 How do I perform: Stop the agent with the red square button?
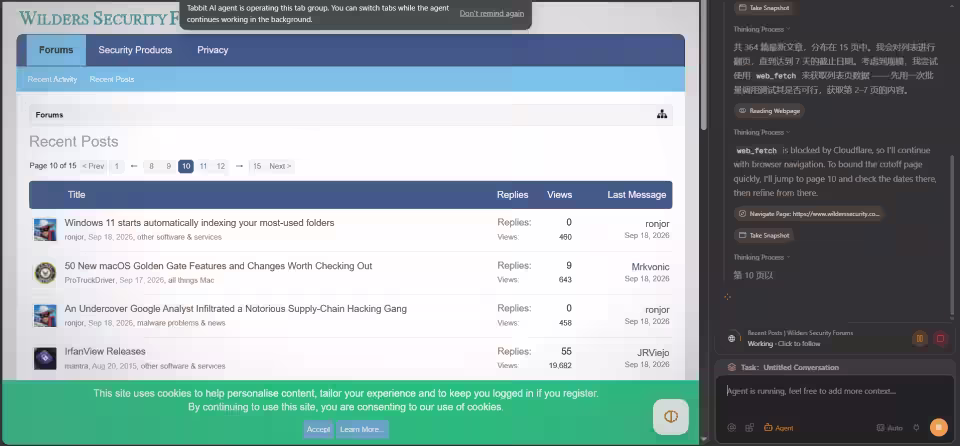point(940,338)
